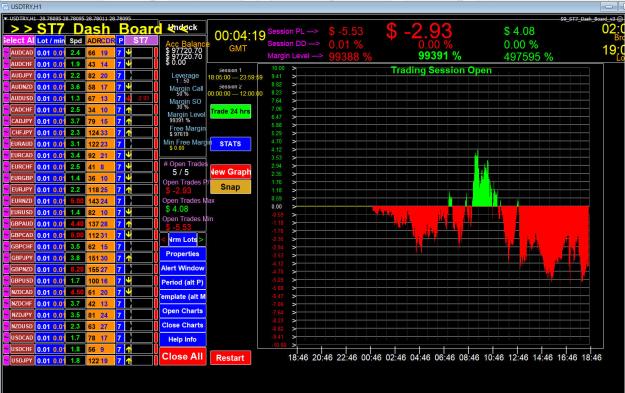Click the red Restart button
The image size is (625, 393).
(230, 358)
